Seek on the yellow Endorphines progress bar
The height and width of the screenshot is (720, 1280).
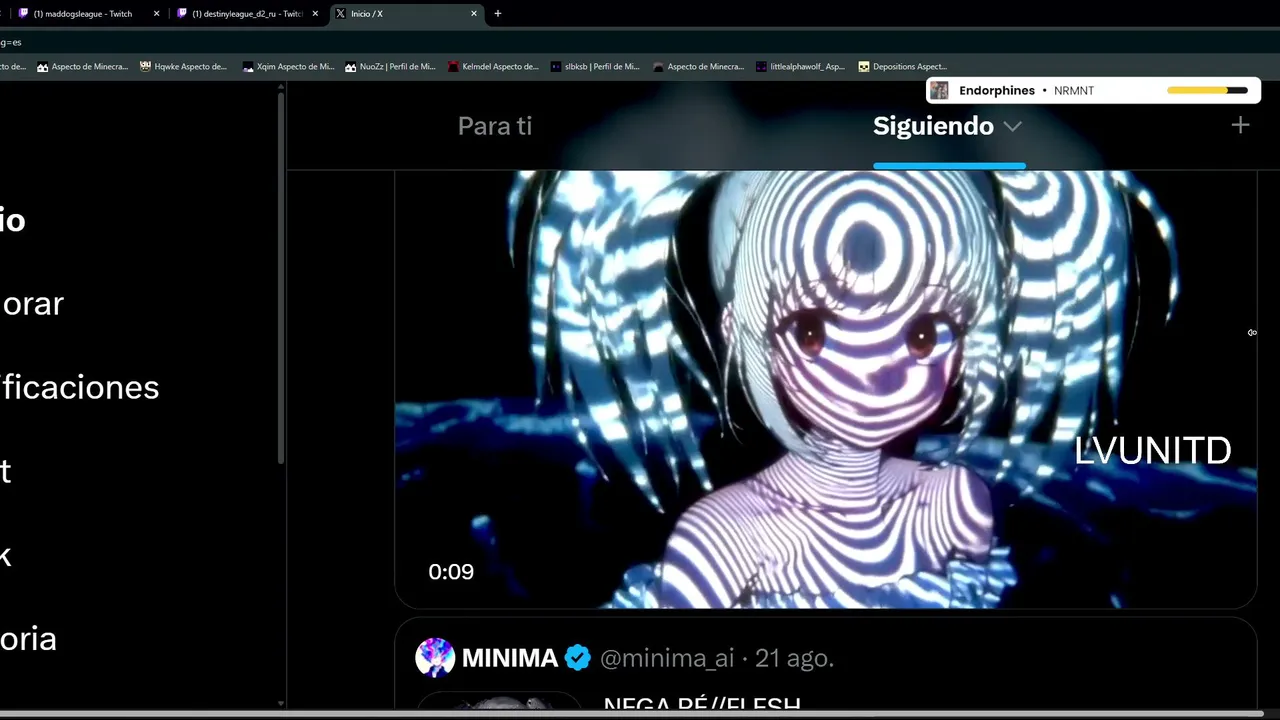[x=1207, y=91]
